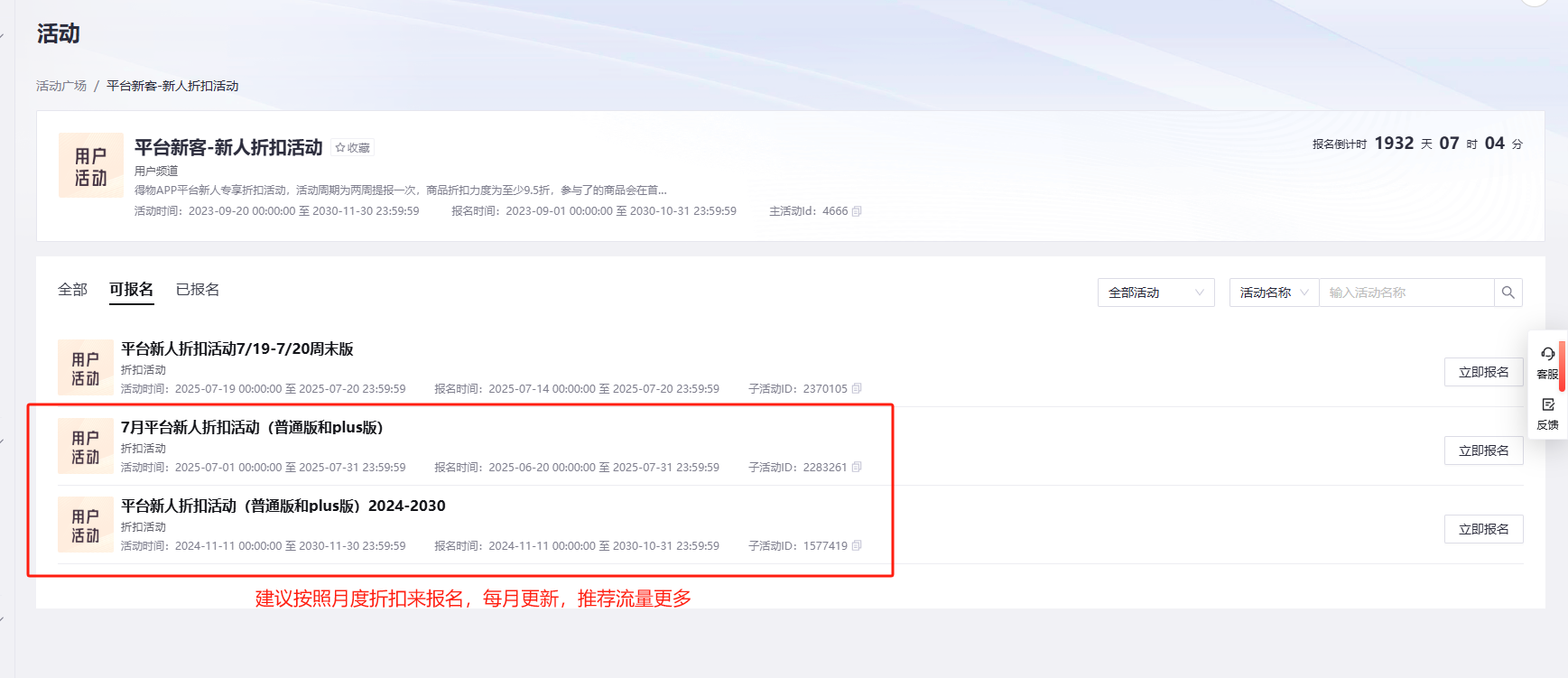Viewport: 1568px width, 678px height.
Task: Switch to the 全部 tab
Action: (x=72, y=290)
